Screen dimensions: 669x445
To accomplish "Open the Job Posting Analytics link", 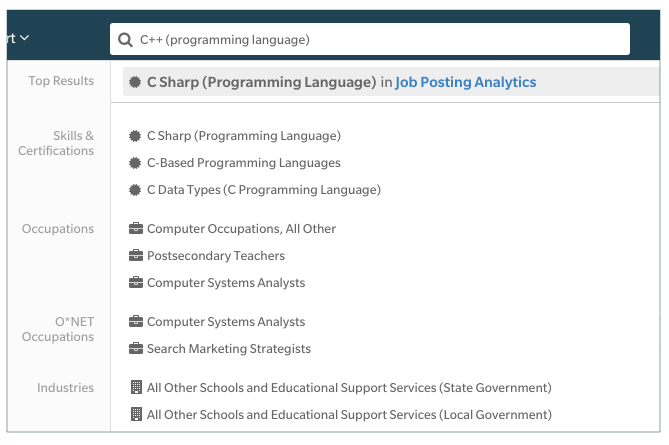I will (x=465, y=82).
